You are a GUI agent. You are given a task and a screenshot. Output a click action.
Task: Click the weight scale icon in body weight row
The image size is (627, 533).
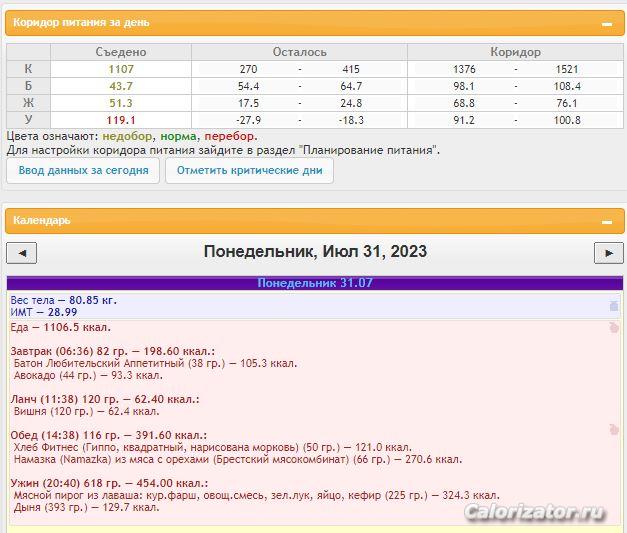pyautogui.click(x=614, y=306)
